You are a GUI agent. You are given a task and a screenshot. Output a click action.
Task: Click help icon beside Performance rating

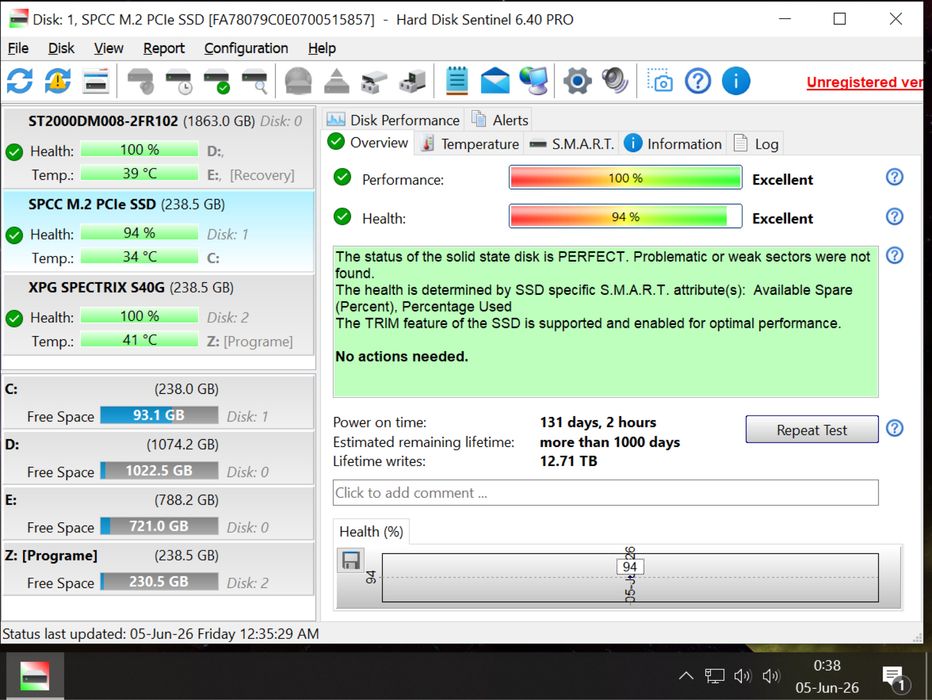(x=894, y=177)
